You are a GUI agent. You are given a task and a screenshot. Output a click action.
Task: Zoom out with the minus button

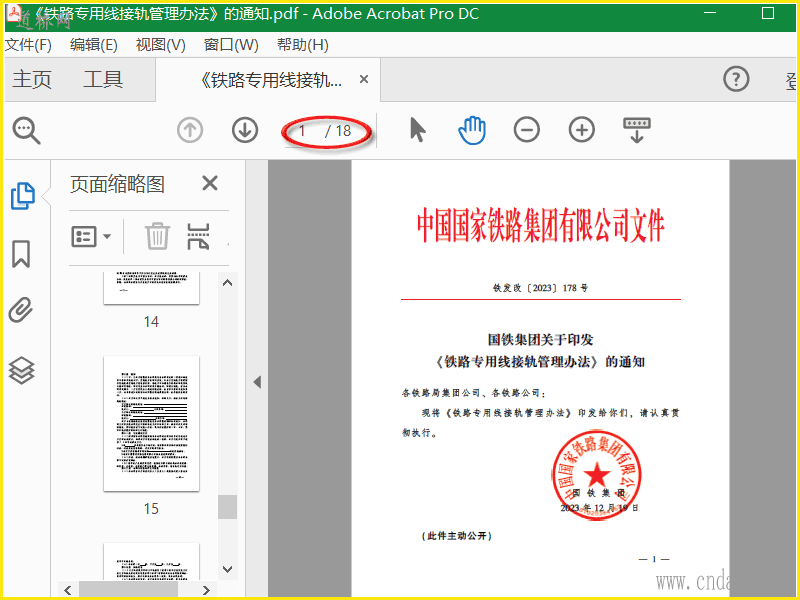(x=527, y=130)
